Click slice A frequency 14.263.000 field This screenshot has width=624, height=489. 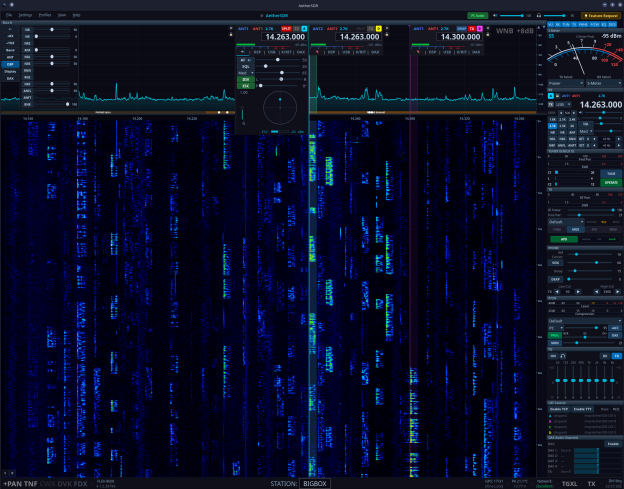pyautogui.click(x=285, y=37)
